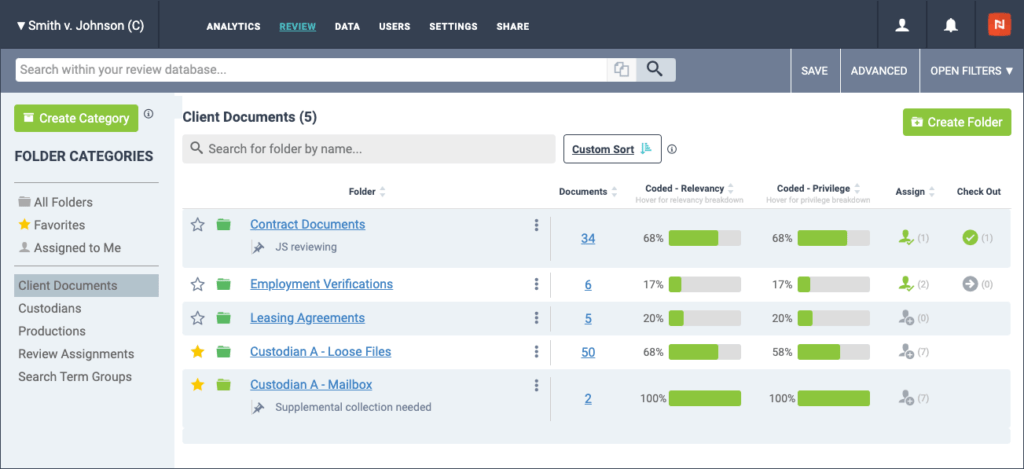Click the Create Folder button

[956, 122]
